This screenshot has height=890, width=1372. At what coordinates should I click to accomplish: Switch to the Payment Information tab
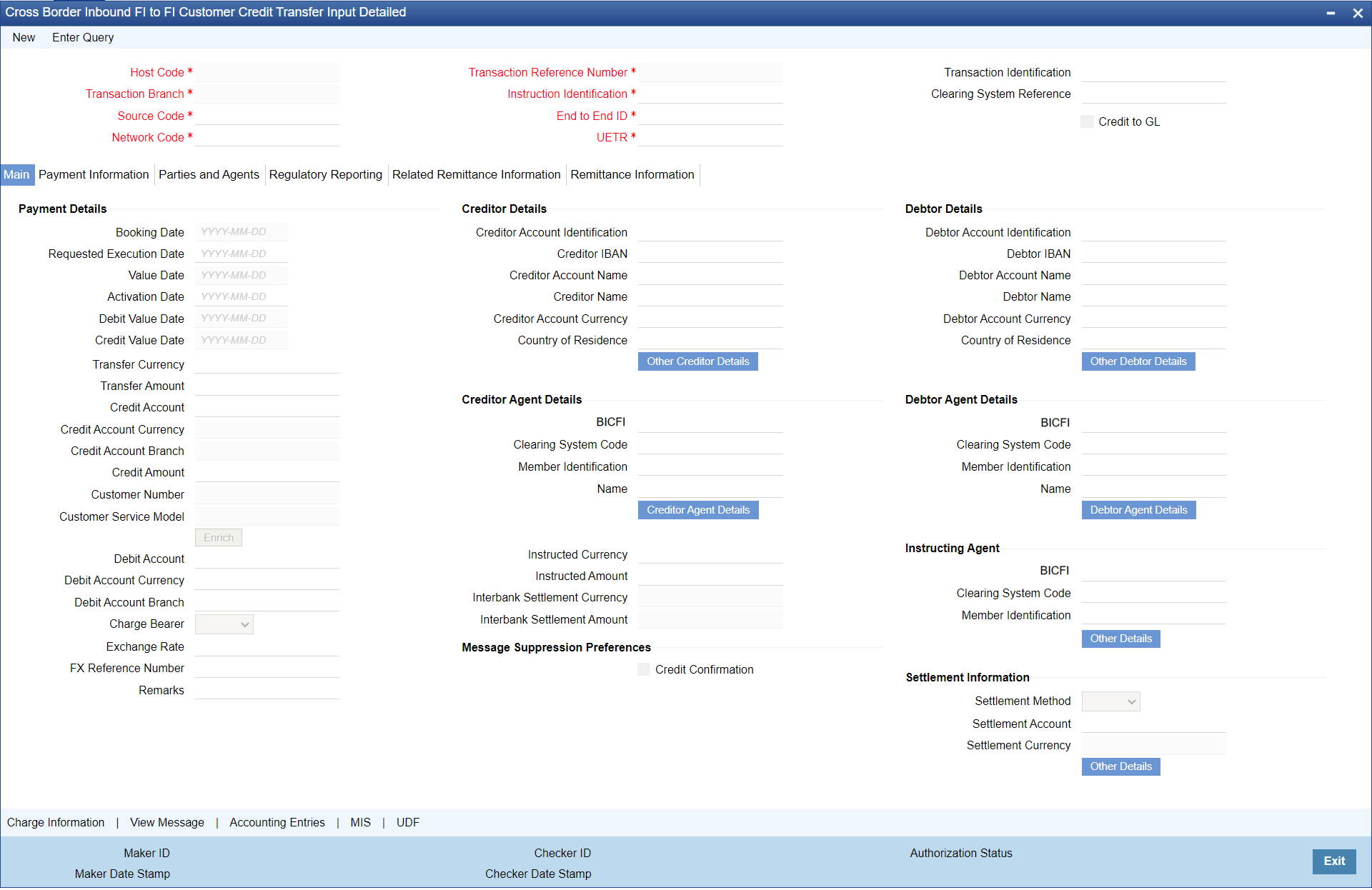pyautogui.click(x=94, y=174)
